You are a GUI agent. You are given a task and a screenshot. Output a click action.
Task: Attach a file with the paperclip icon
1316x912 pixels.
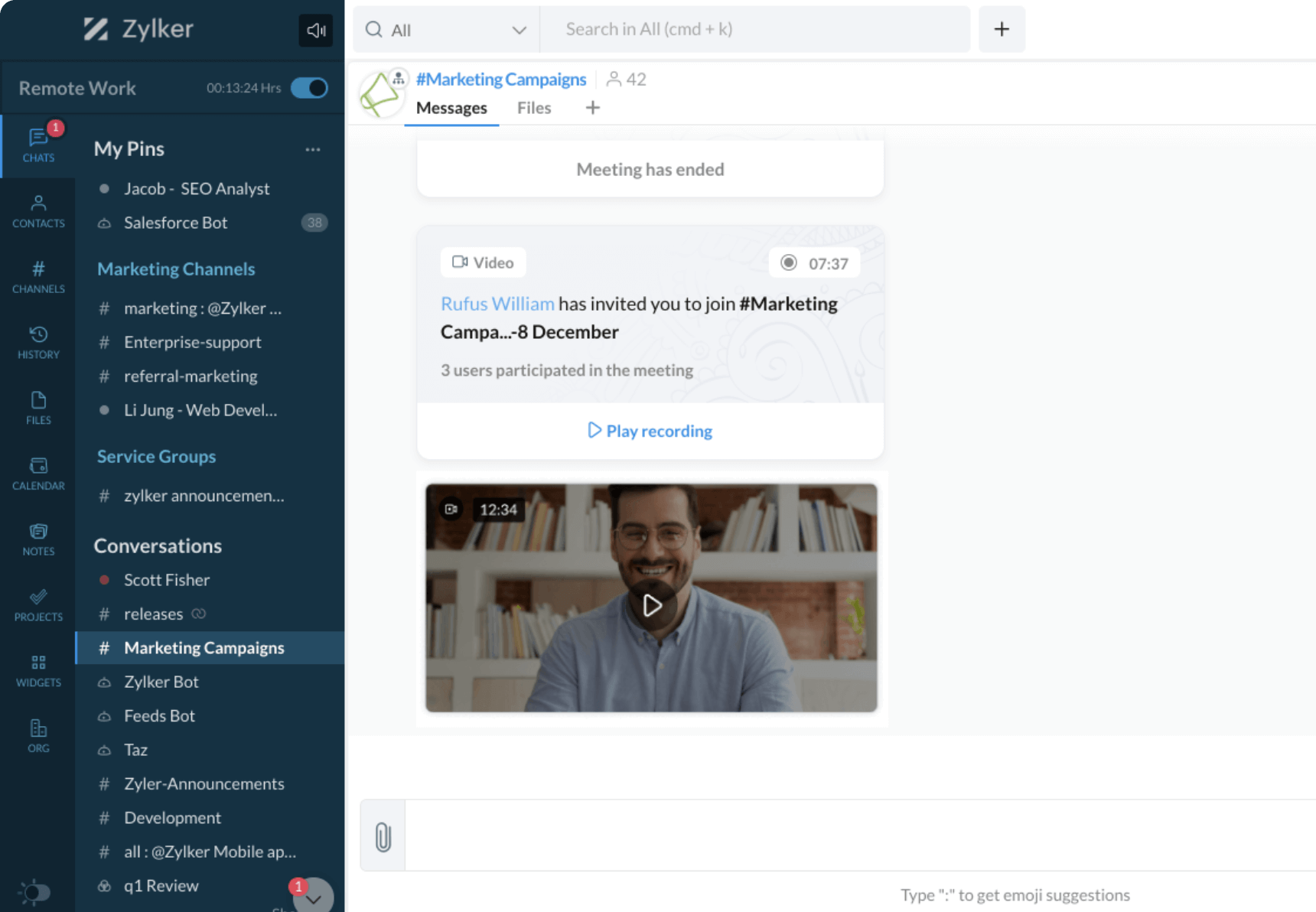point(382,835)
